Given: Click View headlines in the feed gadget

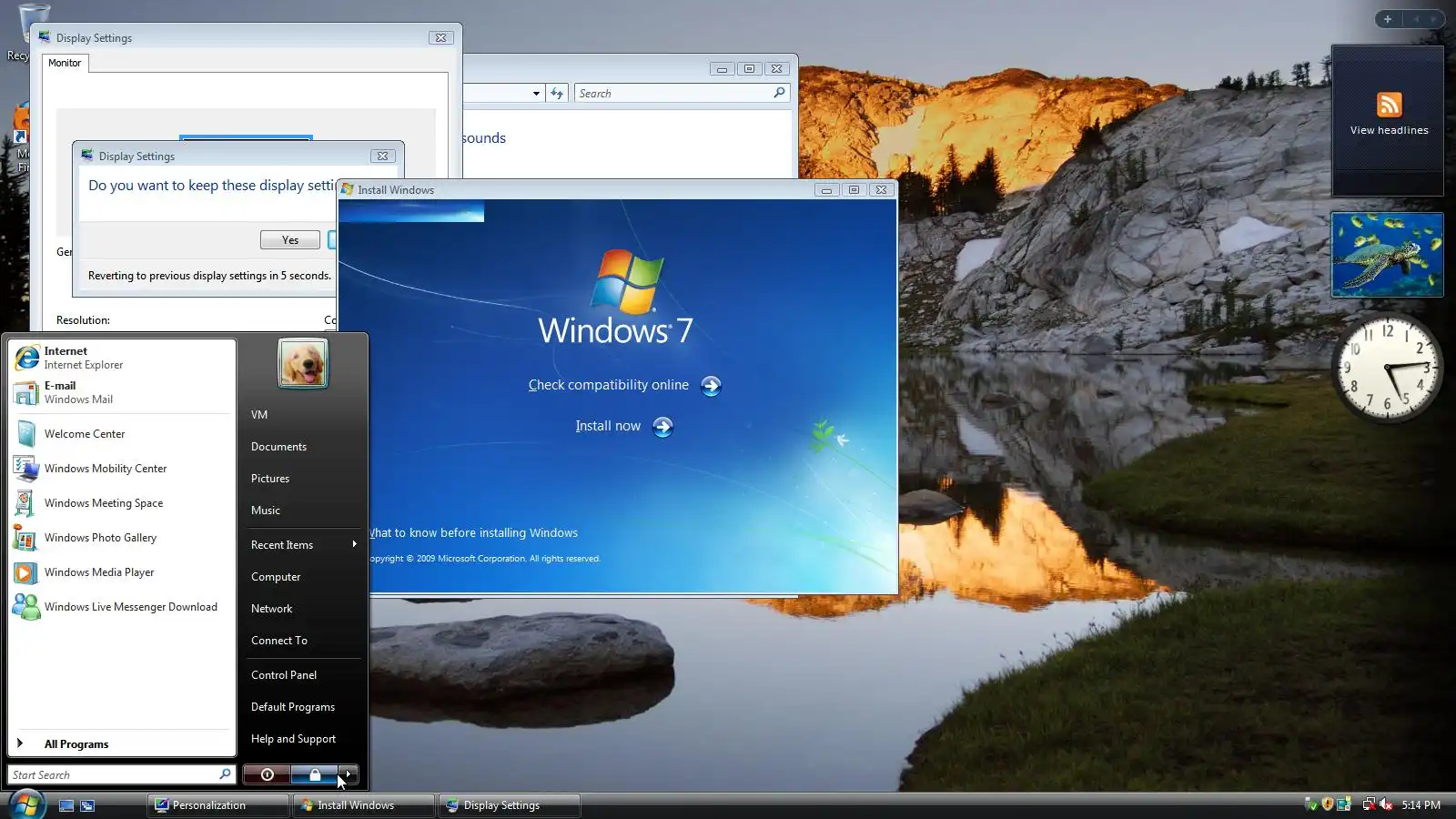Looking at the screenshot, I should [1389, 130].
